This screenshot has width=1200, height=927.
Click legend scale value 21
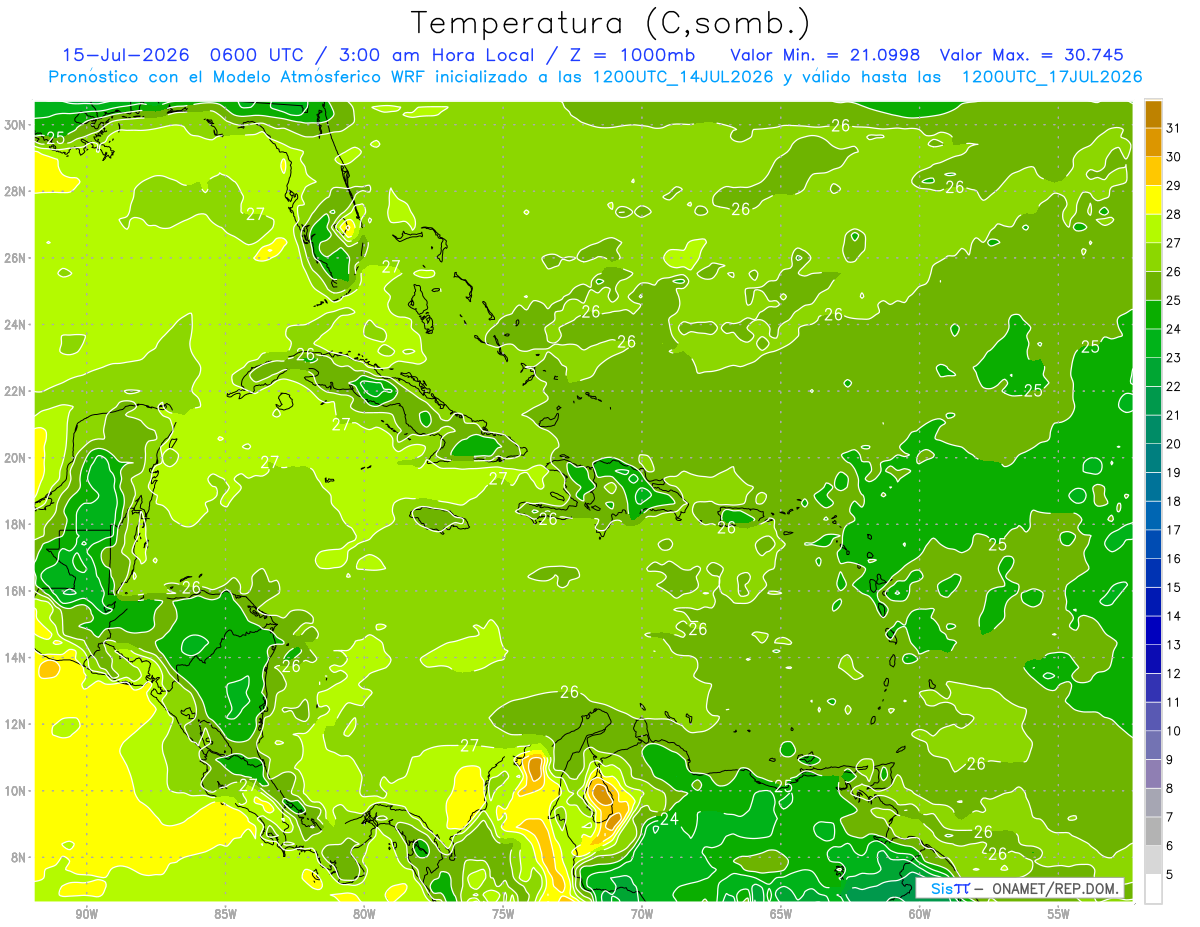(x=1174, y=415)
